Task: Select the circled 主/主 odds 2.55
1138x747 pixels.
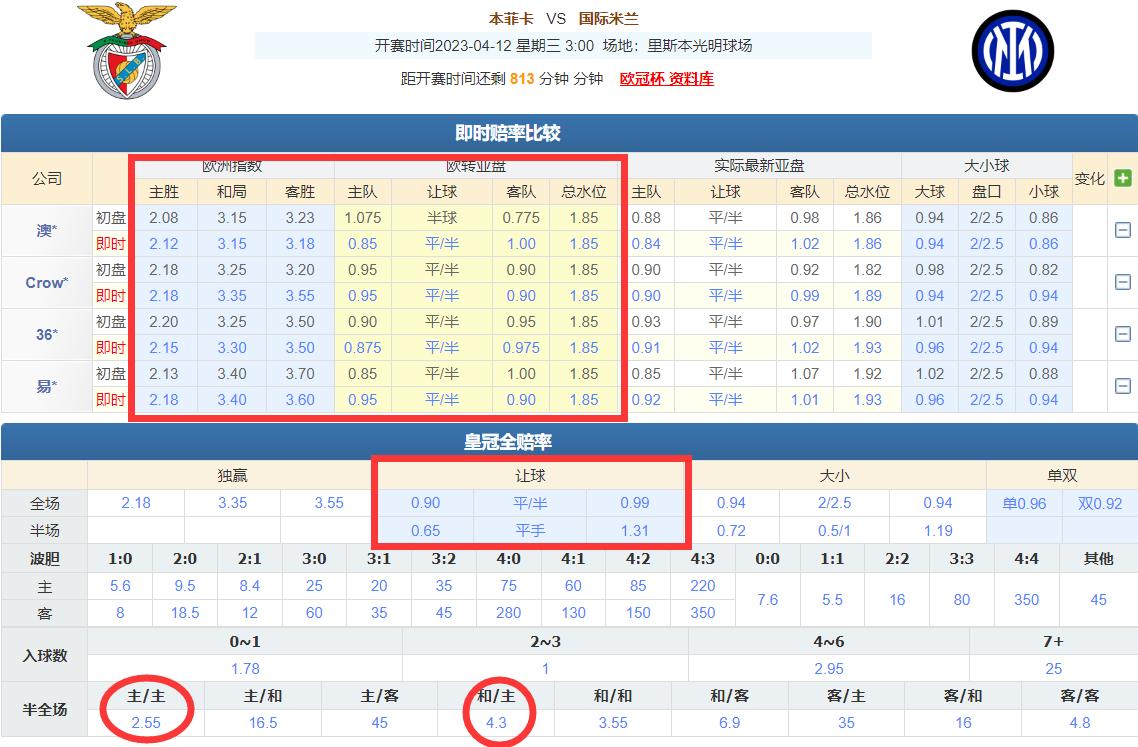Action: pos(146,721)
